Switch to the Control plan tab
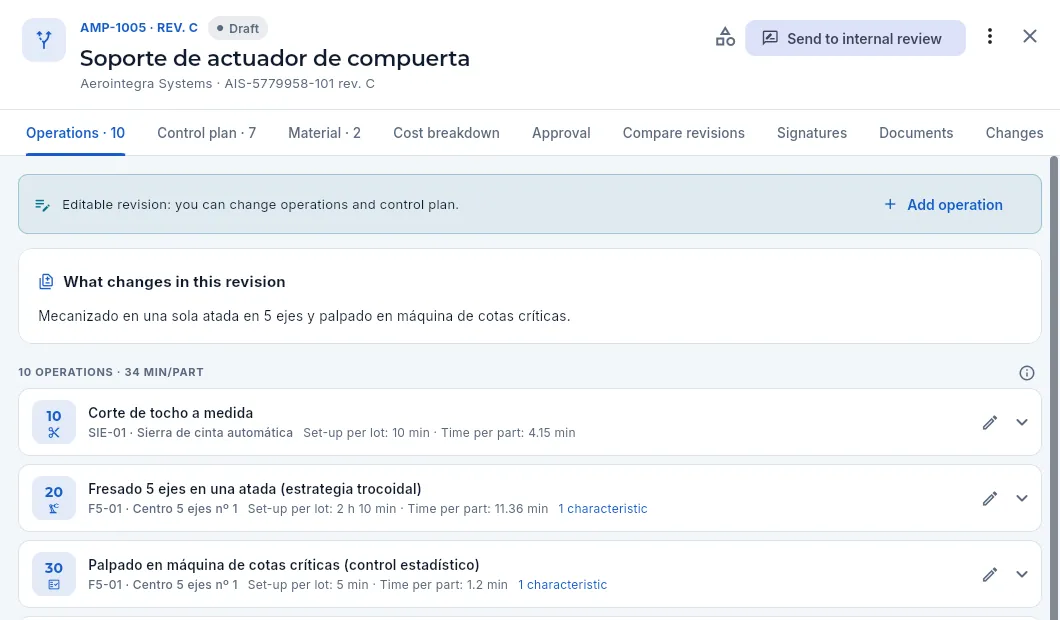Screen dimensions: 1060x620 [x=206, y=133]
